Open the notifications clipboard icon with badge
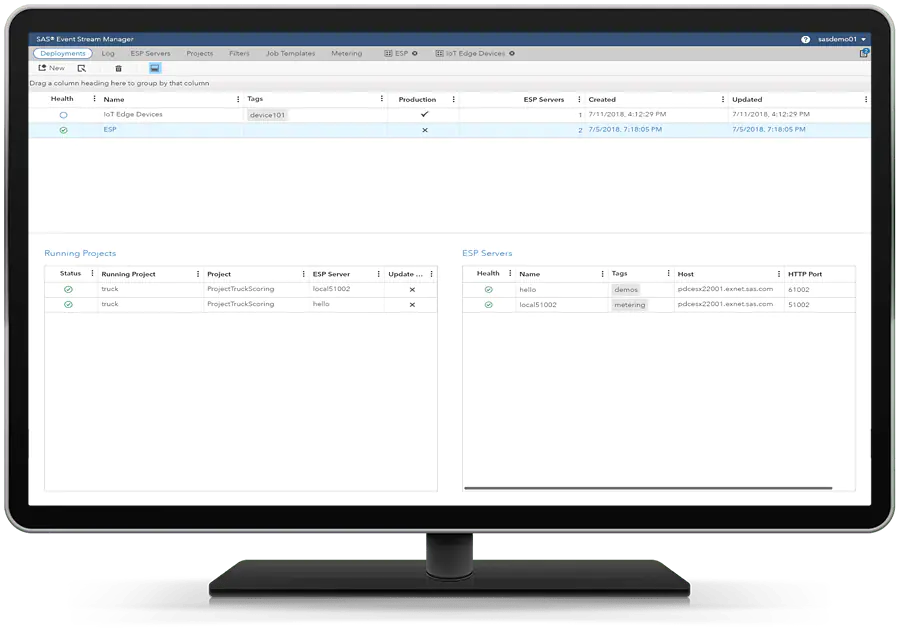This screenshot has width=900, height=629. point(864,53)
